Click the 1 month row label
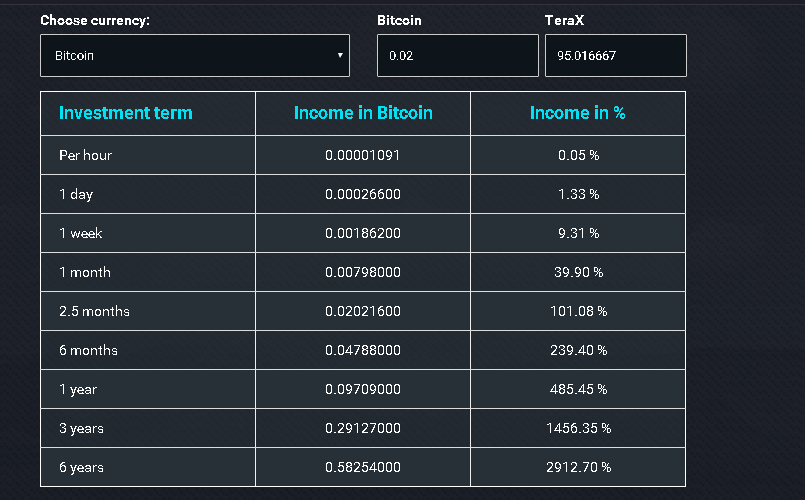The height and width of the screenshot is (500, 805). 85,272
